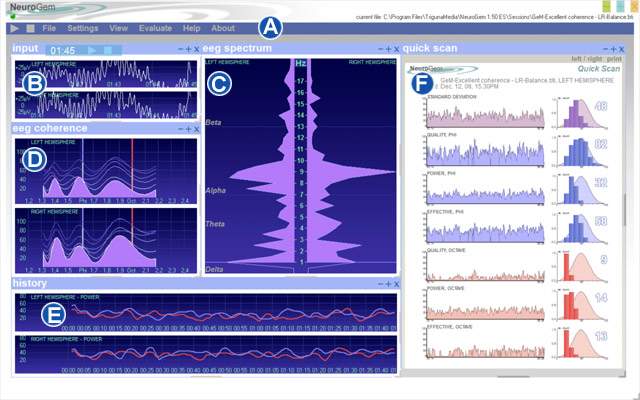Click the eeg coherence panel title
Viewport: 640px width, 400px height.
click(50, 128)
